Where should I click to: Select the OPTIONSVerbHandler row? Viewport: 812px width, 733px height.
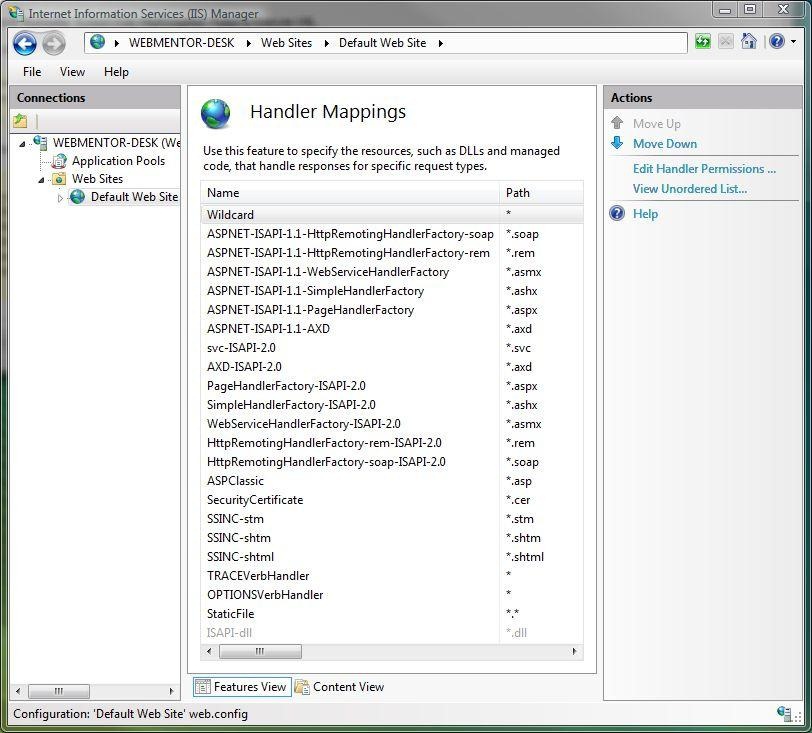click(392, 595)
